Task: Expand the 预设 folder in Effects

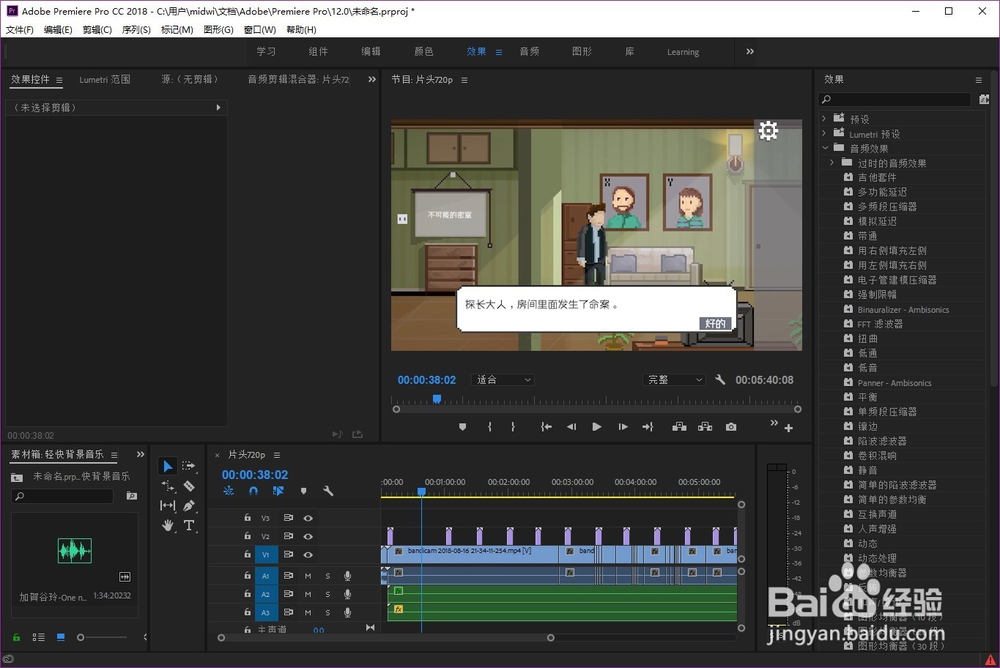Action: click(824, 119)
